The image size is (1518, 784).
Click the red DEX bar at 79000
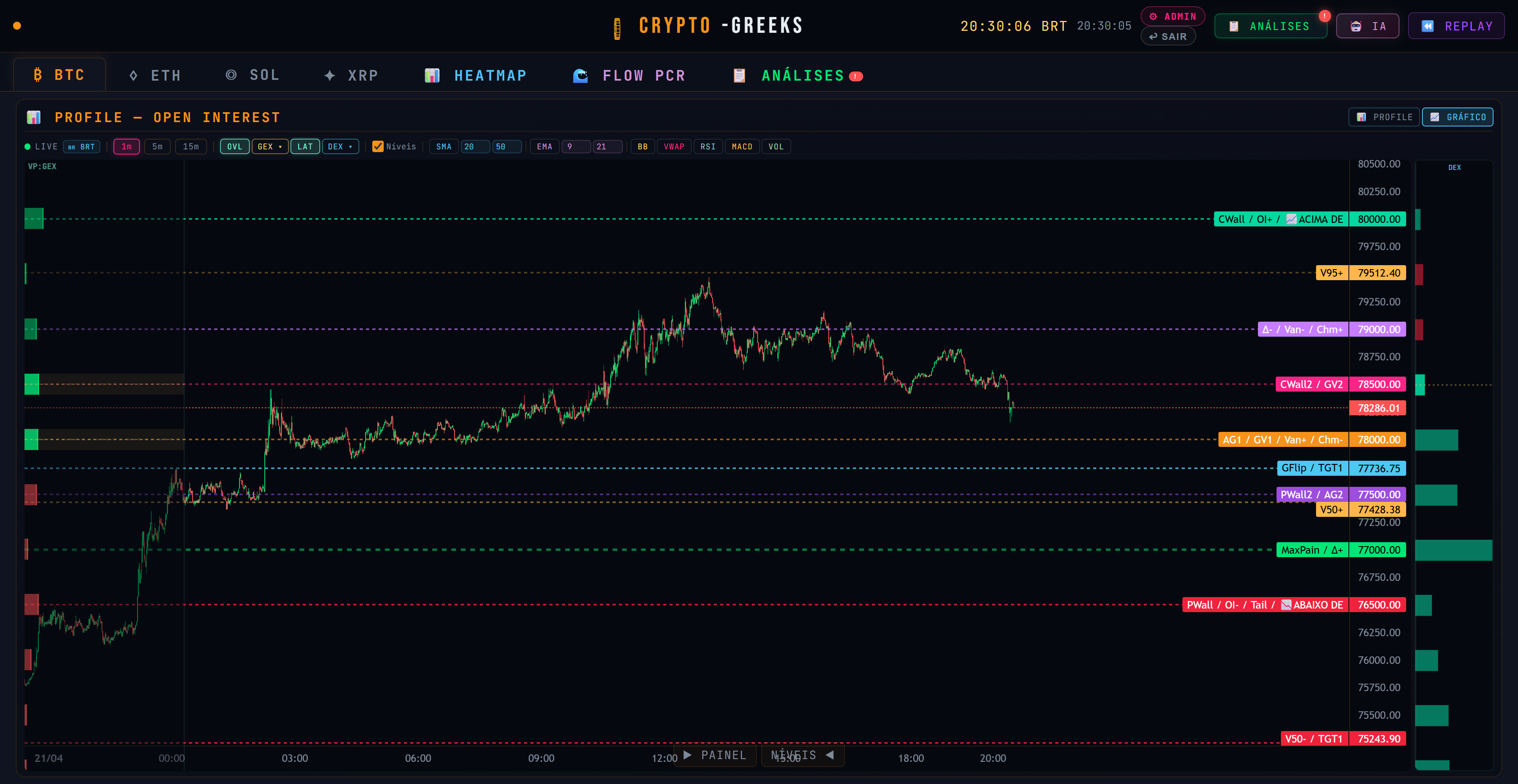(1419, 330)
